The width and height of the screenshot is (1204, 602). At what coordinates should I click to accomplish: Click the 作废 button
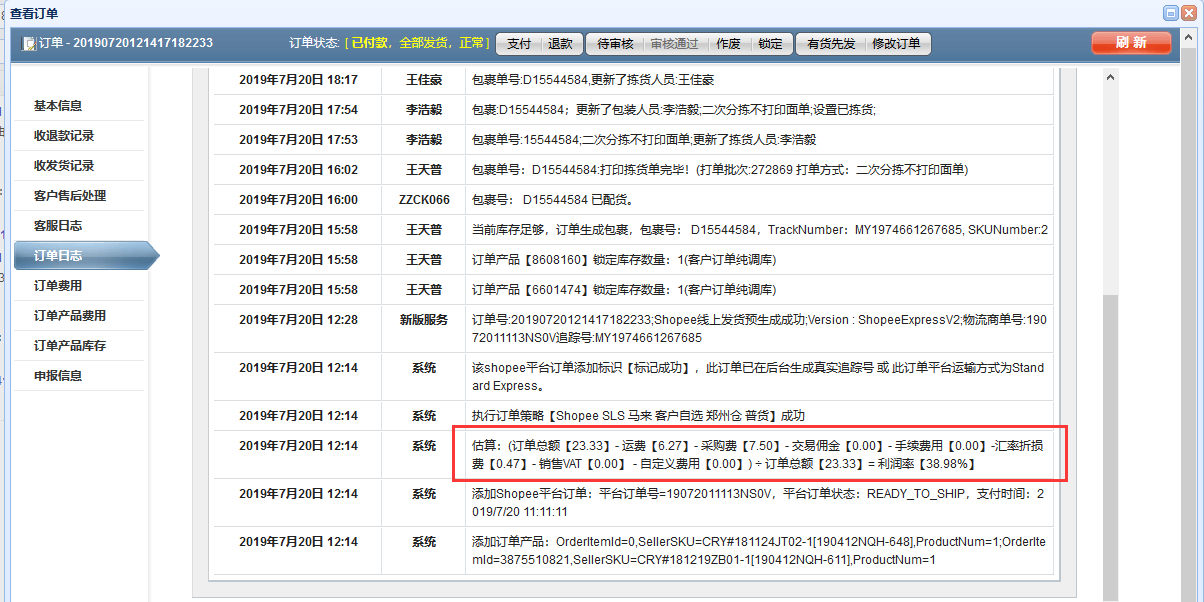point(728,44)
